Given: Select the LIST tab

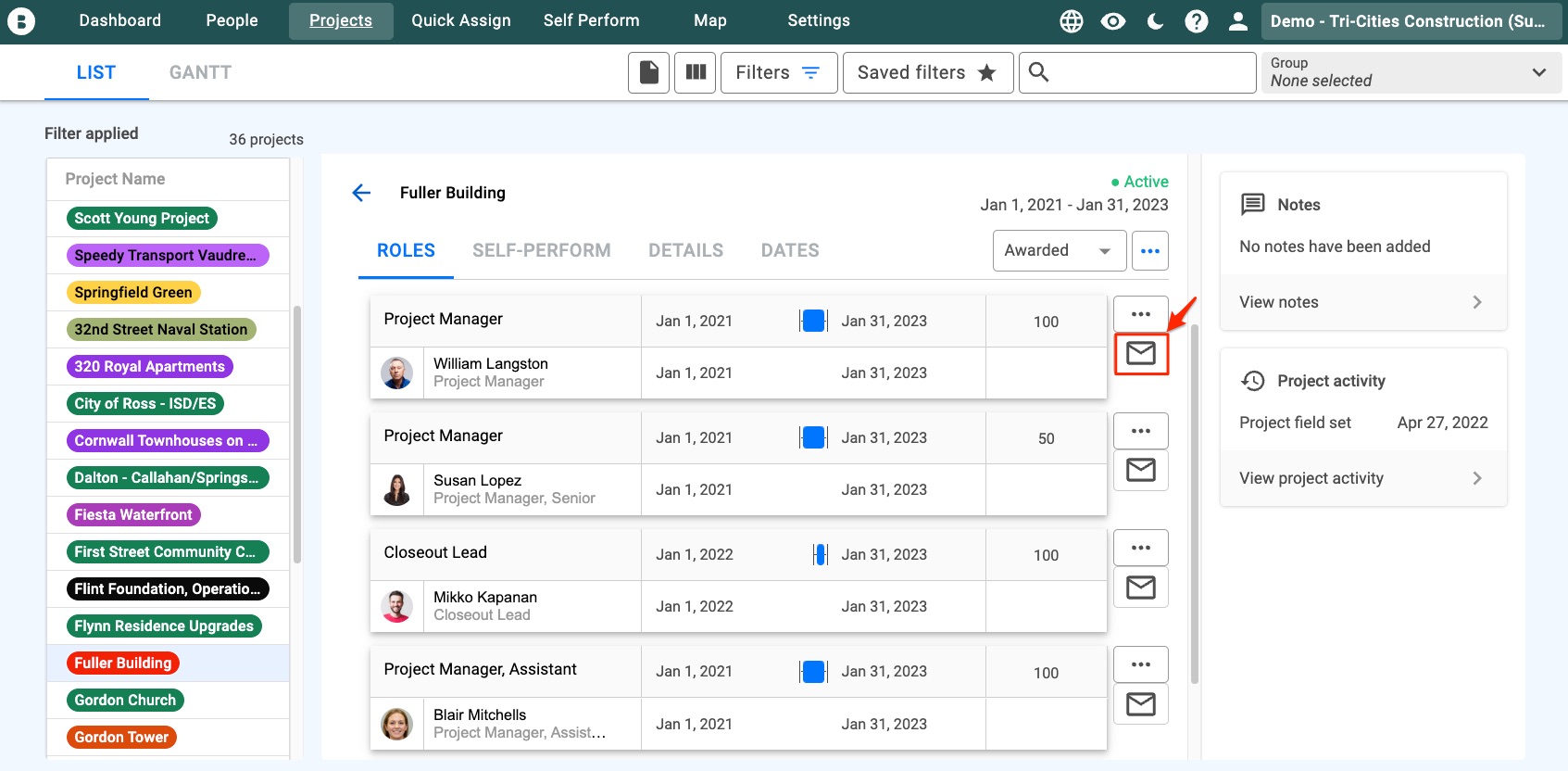Looking at the screenshot, I should pyautogui.click(x=96, y=72).
